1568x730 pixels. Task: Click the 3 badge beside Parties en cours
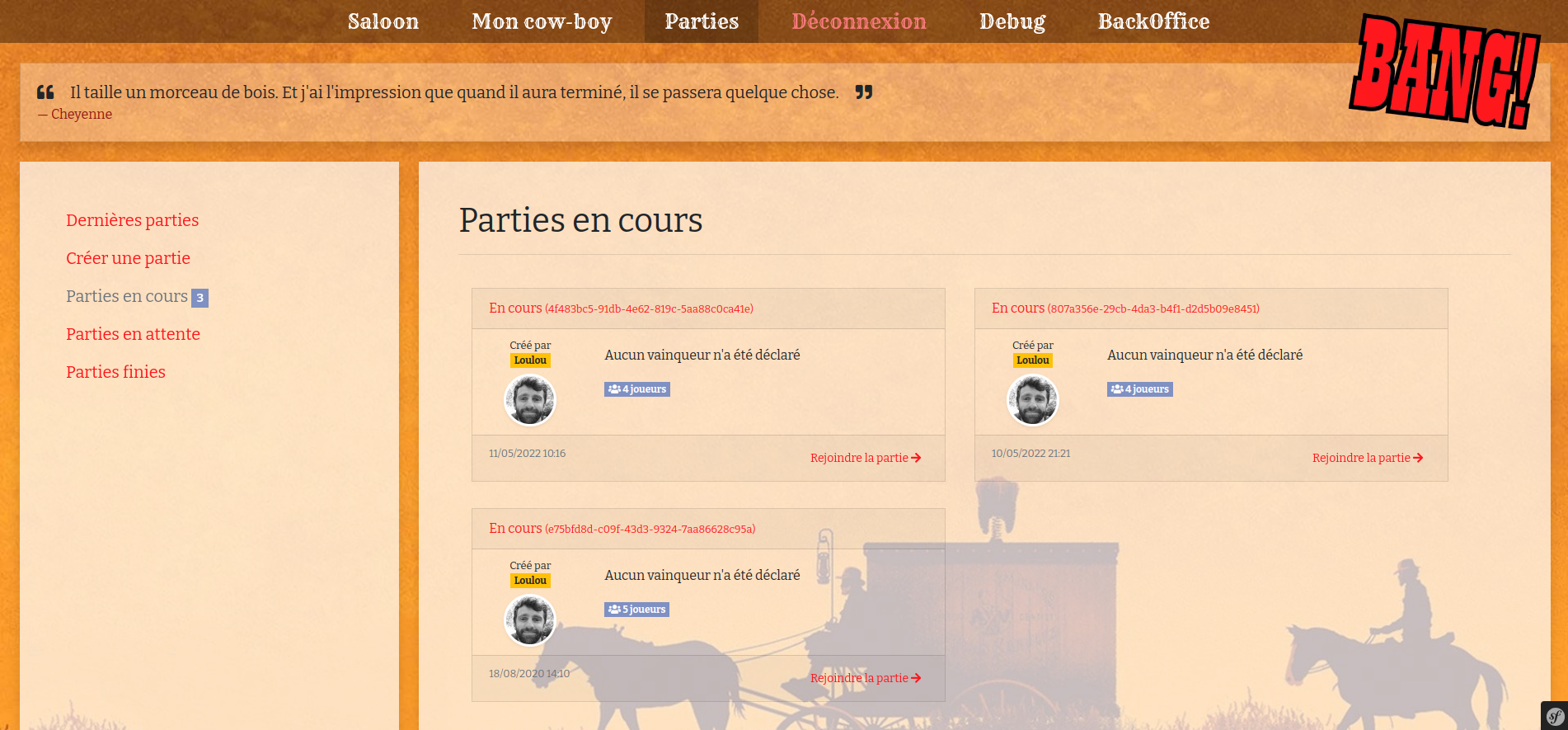tap(200, 298)
